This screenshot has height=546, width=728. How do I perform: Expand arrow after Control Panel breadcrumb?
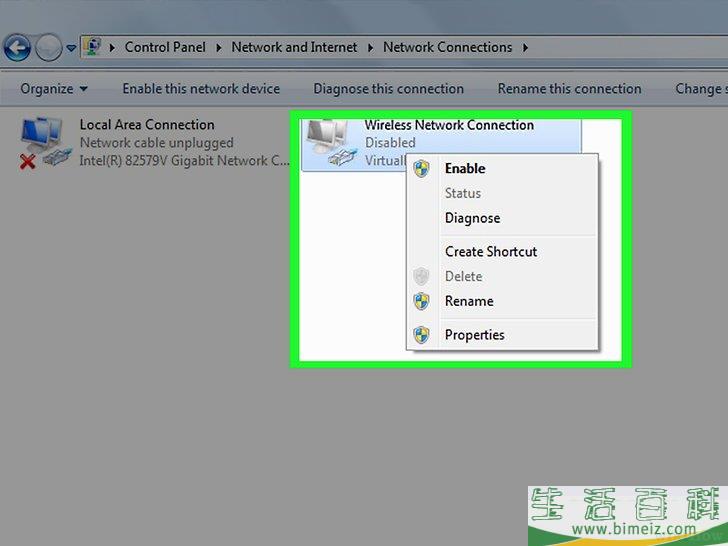222,47
